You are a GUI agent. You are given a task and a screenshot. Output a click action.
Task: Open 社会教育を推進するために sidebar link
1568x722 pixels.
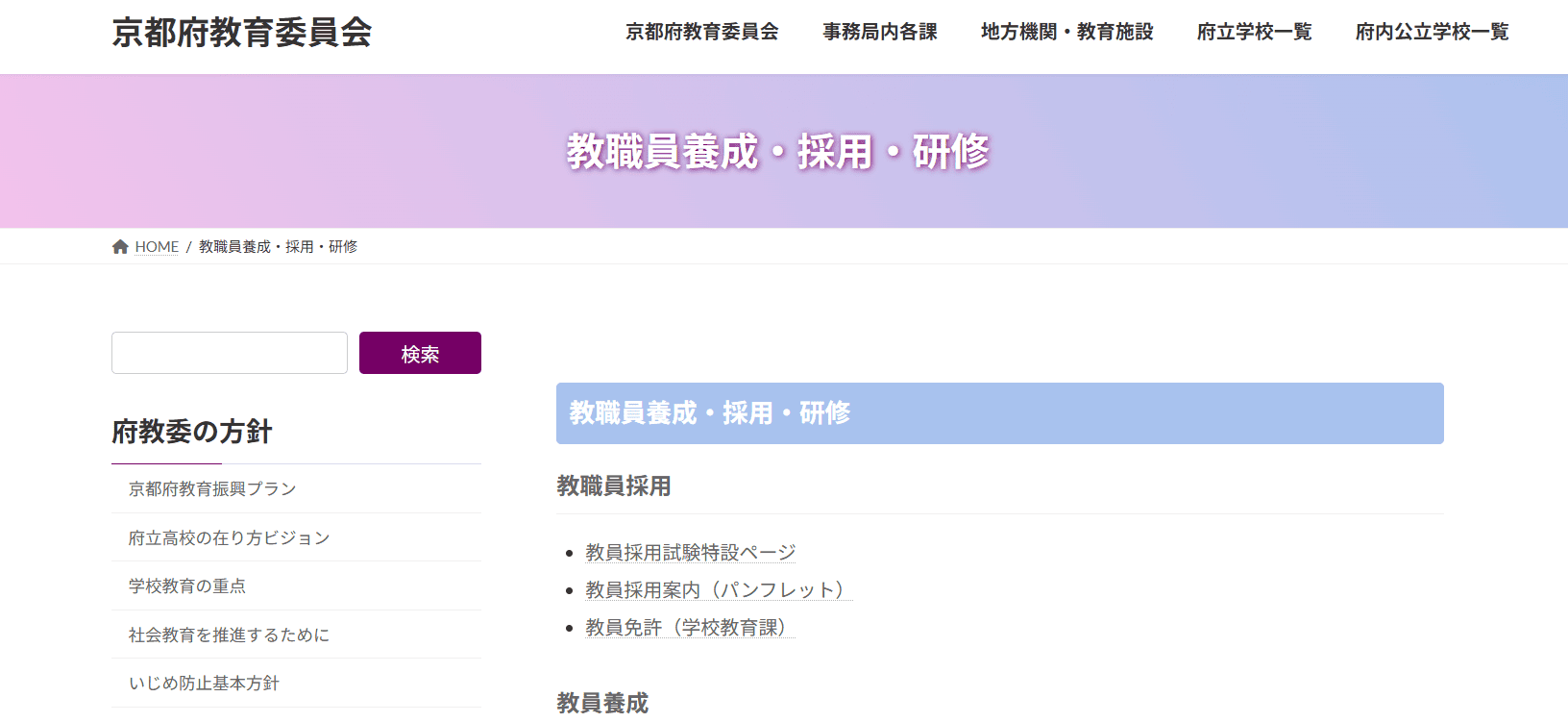pos(296,635)
